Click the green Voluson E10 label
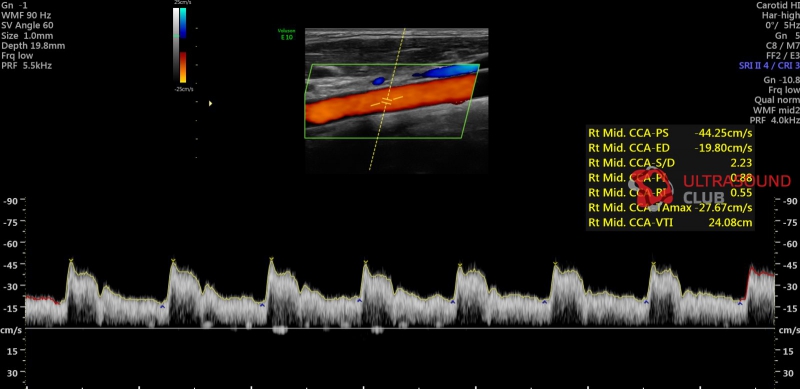 286,35
